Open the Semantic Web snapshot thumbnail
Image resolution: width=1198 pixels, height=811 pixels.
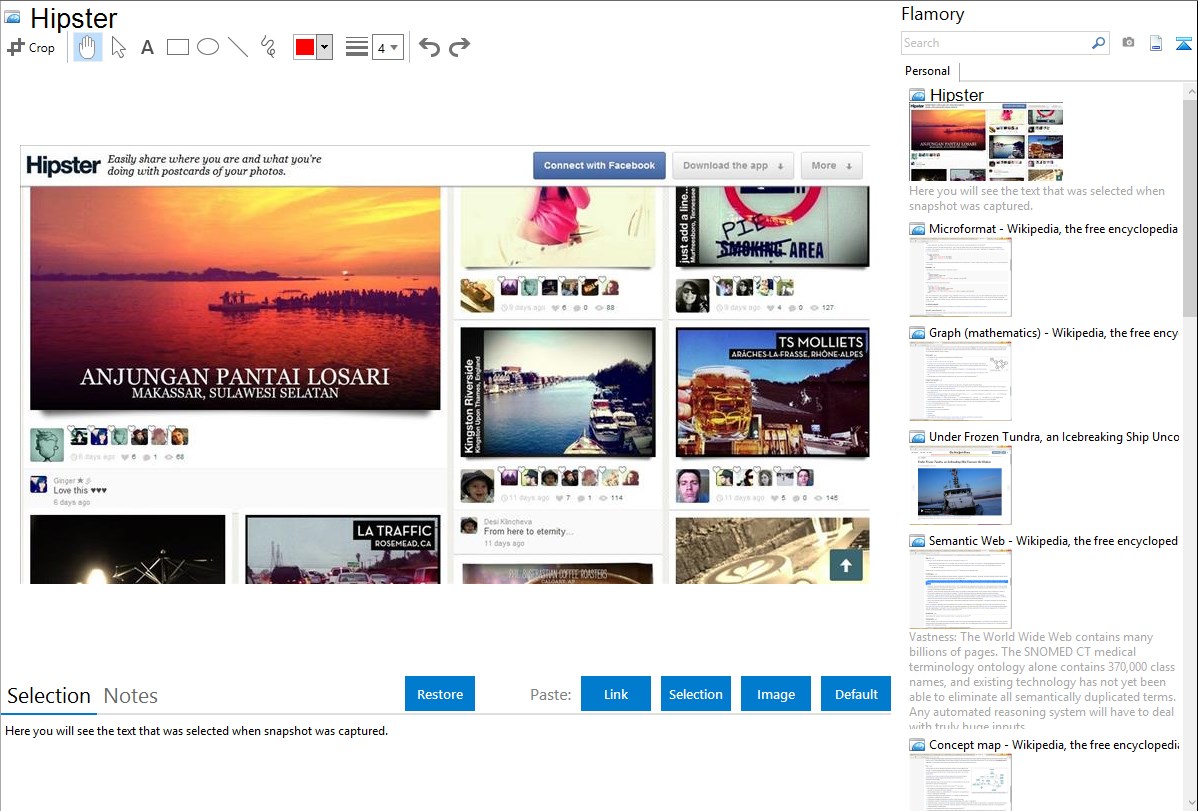pyautogui.click(x=960, y=589)
